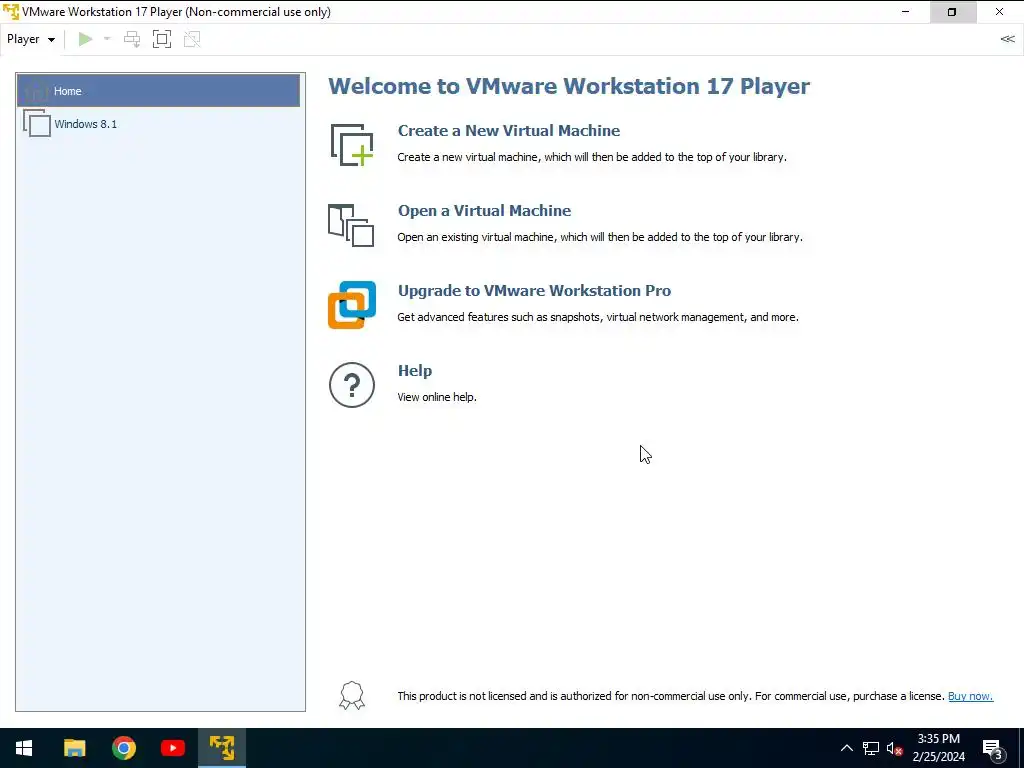The width and height of the screenshot is (1024, 768).
Task: Select Home in the library sidebar
Action: 158,91
